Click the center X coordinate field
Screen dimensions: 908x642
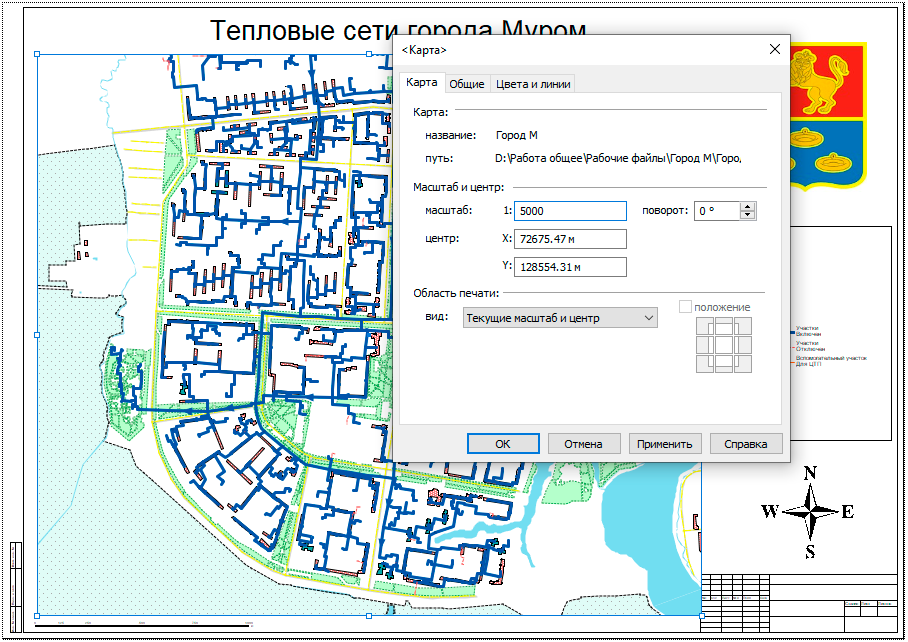click(570, 239)
